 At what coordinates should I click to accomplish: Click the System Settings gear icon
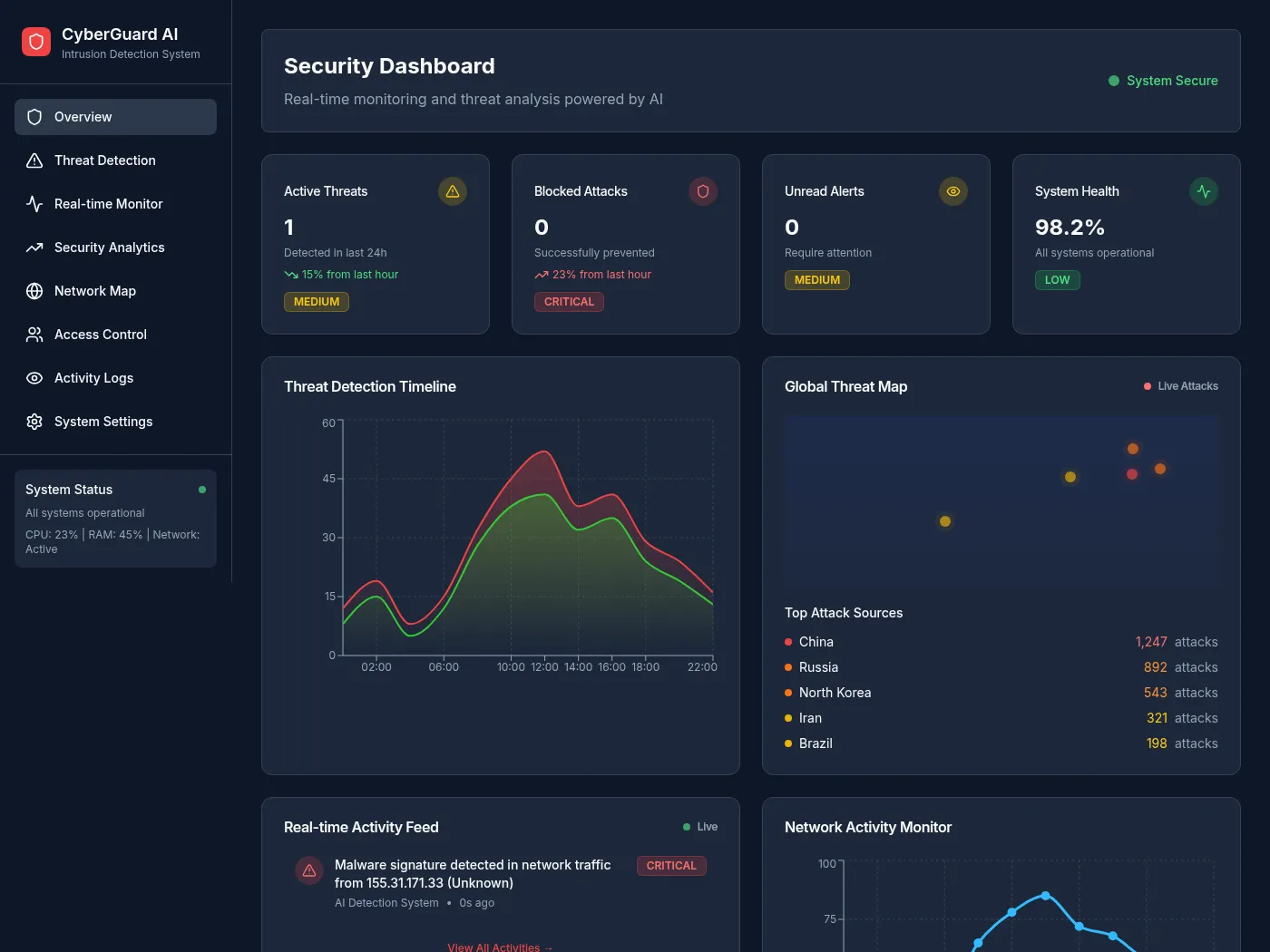click(x=34, y=422)
